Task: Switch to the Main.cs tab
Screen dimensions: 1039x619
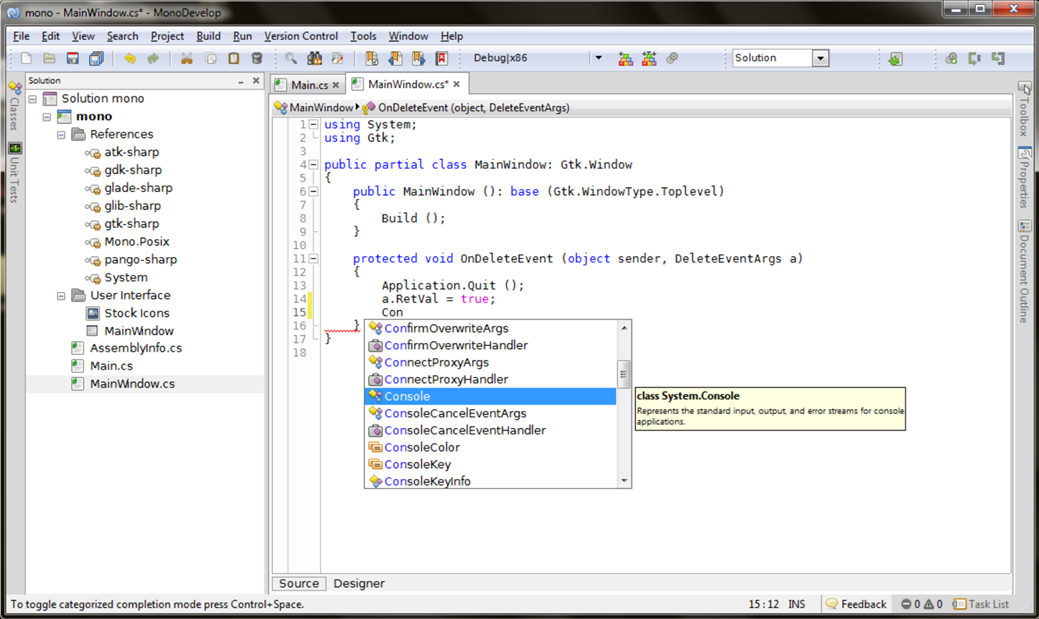Action: coord(309,85)
